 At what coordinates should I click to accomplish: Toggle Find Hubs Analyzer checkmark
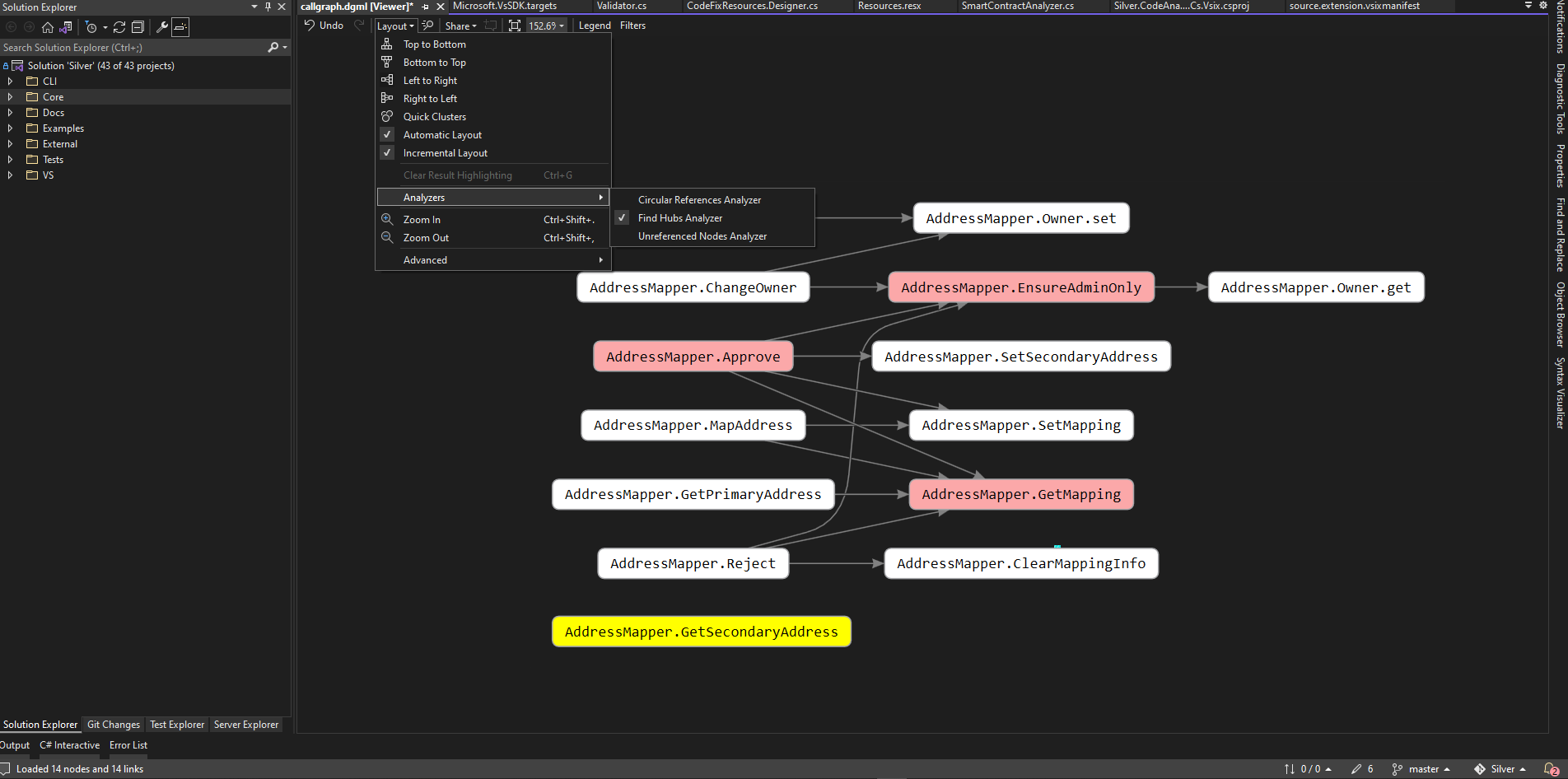pos(623,217)
